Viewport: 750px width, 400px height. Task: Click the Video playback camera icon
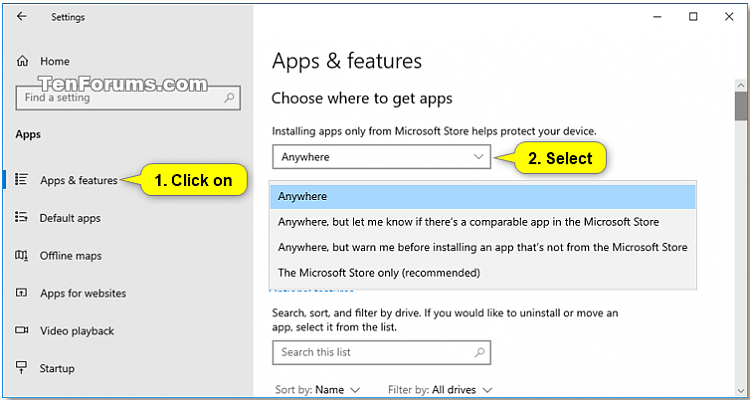(21, 330)
